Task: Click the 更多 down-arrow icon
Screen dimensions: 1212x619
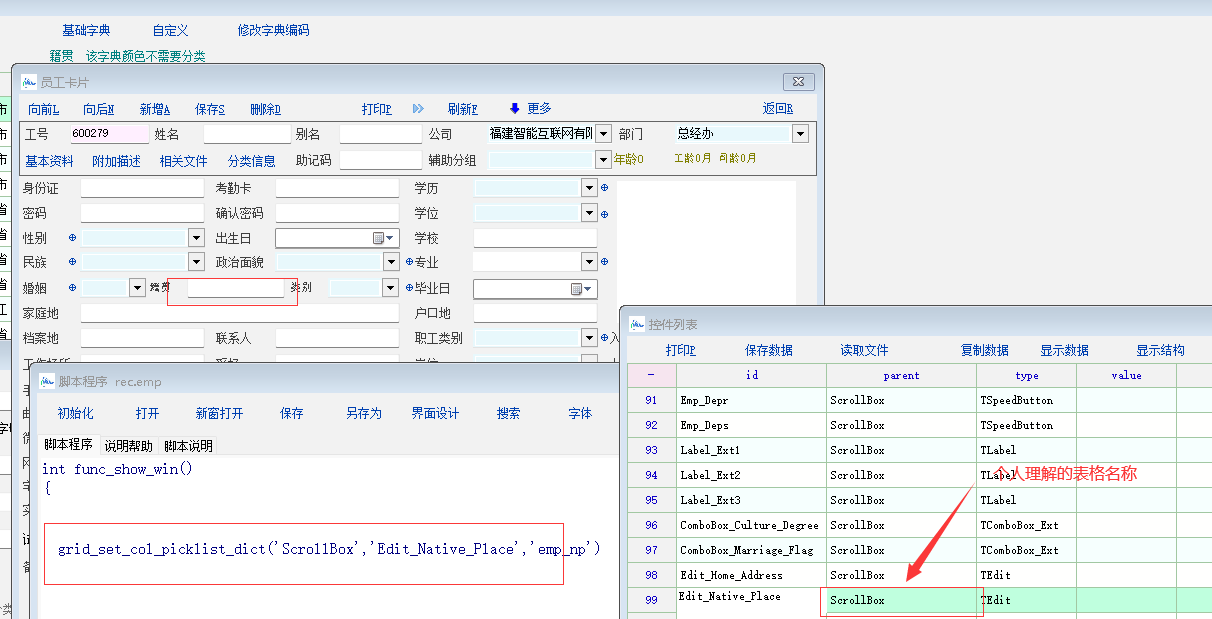Action: pyautogui.click(x=515, y=109)
